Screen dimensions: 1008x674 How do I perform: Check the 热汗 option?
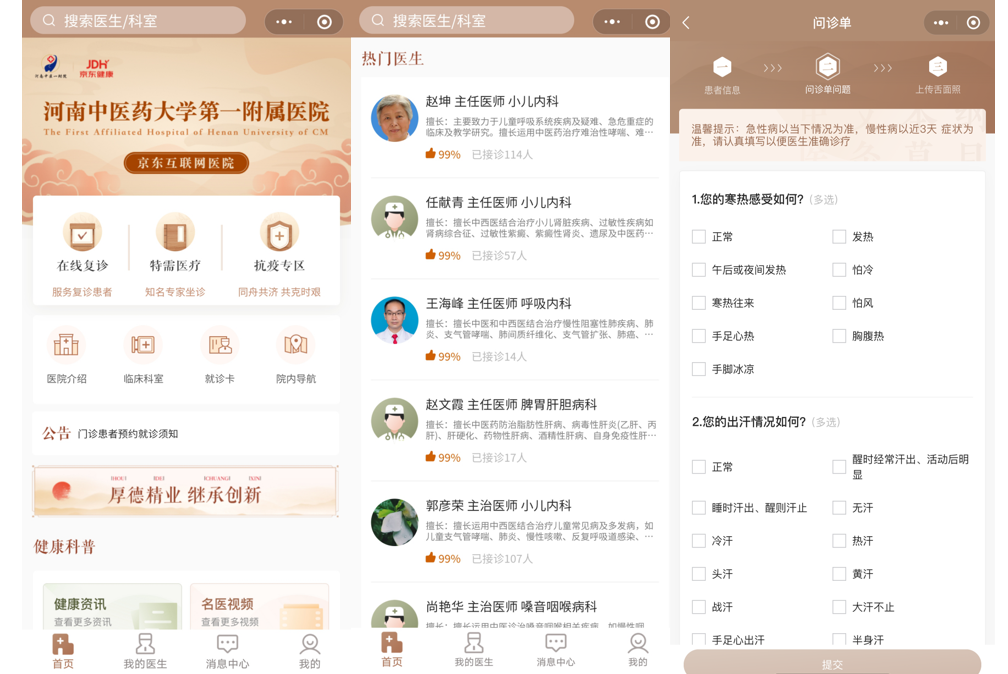point(839,541)
